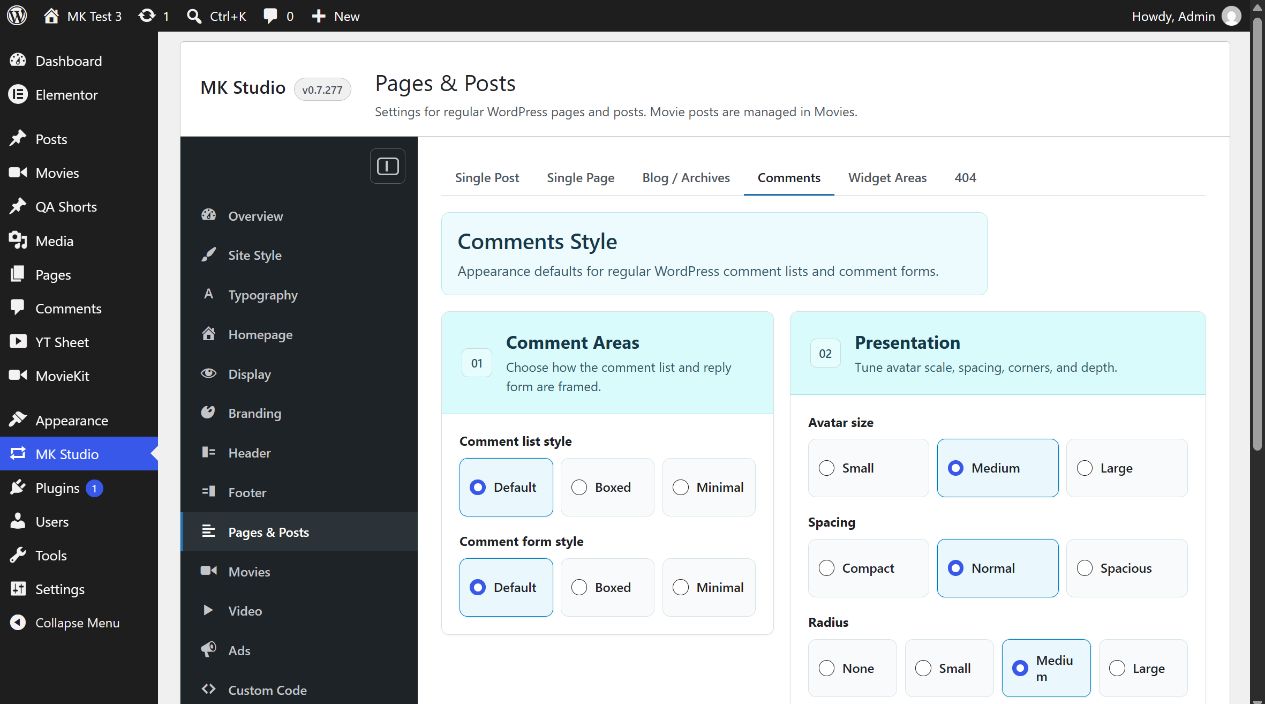Screen dimensions: 1265x704
Task: Open the Blog / Archives tab
Action: (x=686, y=177)
